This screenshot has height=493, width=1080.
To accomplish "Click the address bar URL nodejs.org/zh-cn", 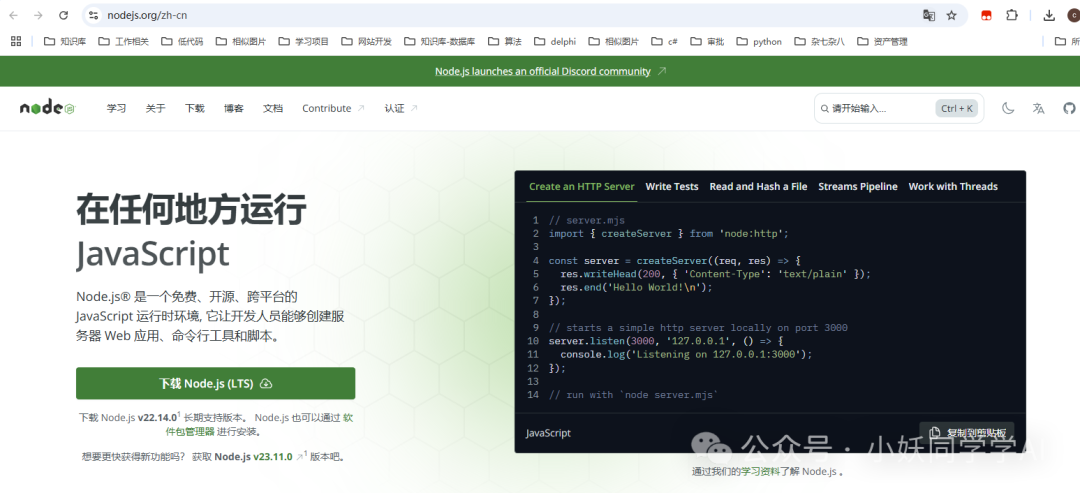I will [147, 15].
